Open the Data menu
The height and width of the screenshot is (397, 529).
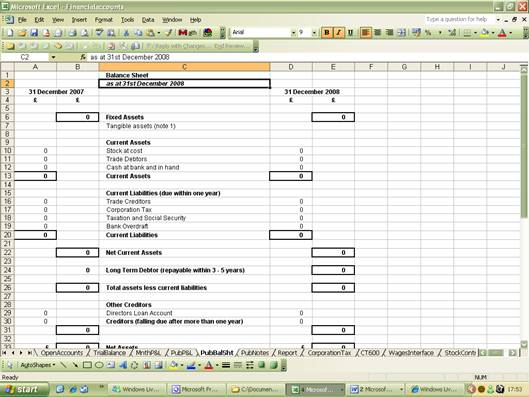[148, 20]
